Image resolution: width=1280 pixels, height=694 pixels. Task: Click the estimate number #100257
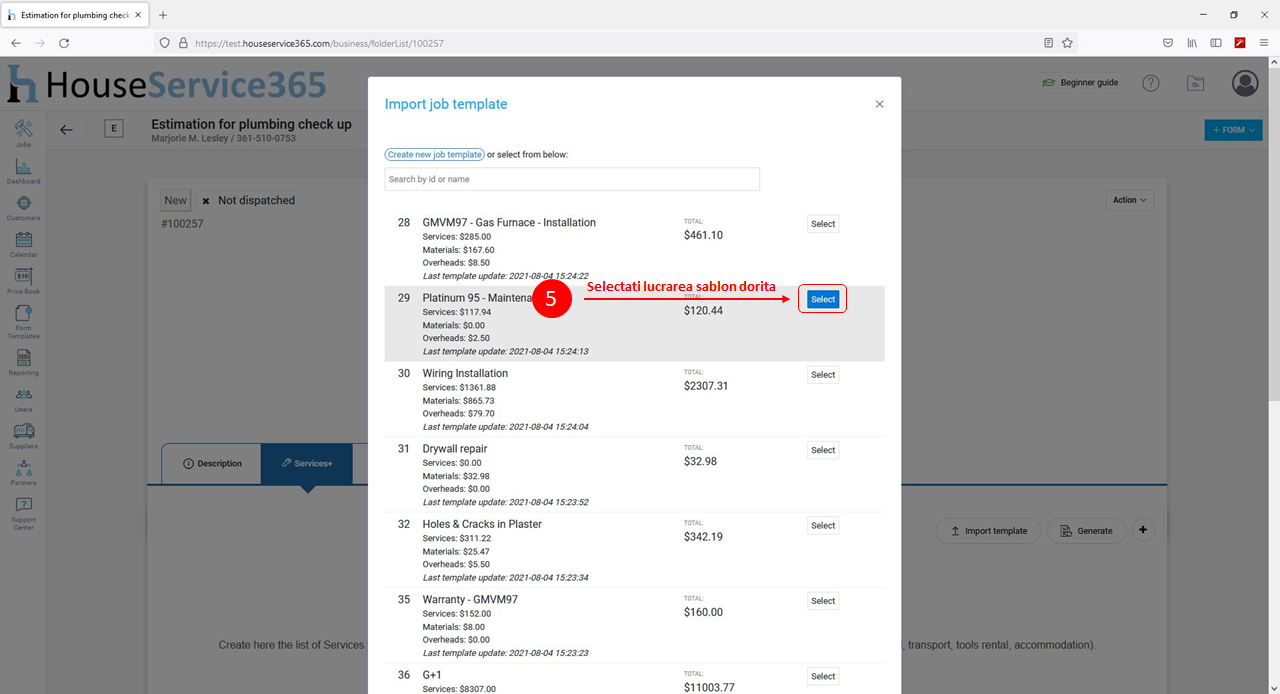pos(182,224)
